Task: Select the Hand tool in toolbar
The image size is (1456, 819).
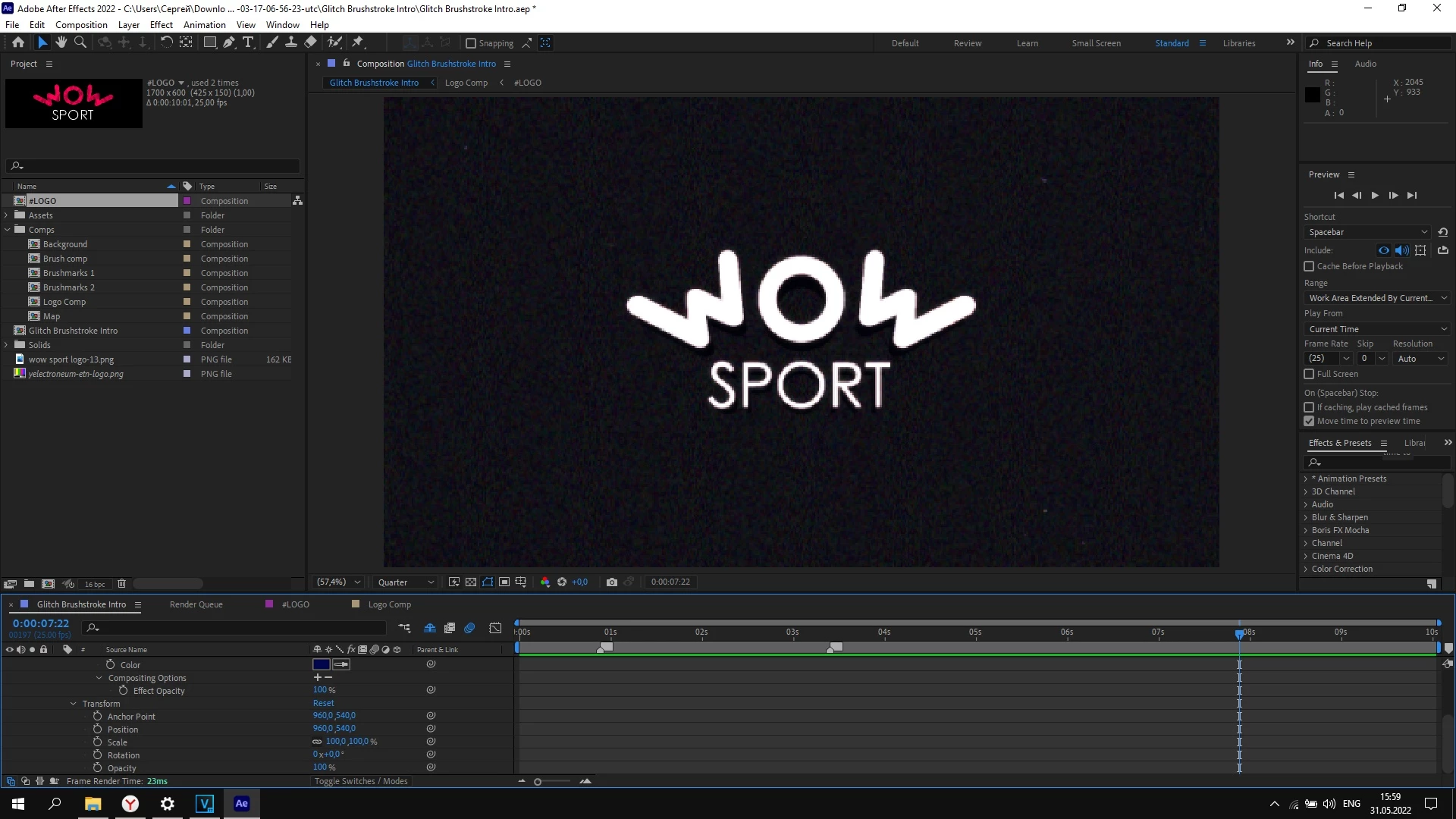Action: coord(61,42)
